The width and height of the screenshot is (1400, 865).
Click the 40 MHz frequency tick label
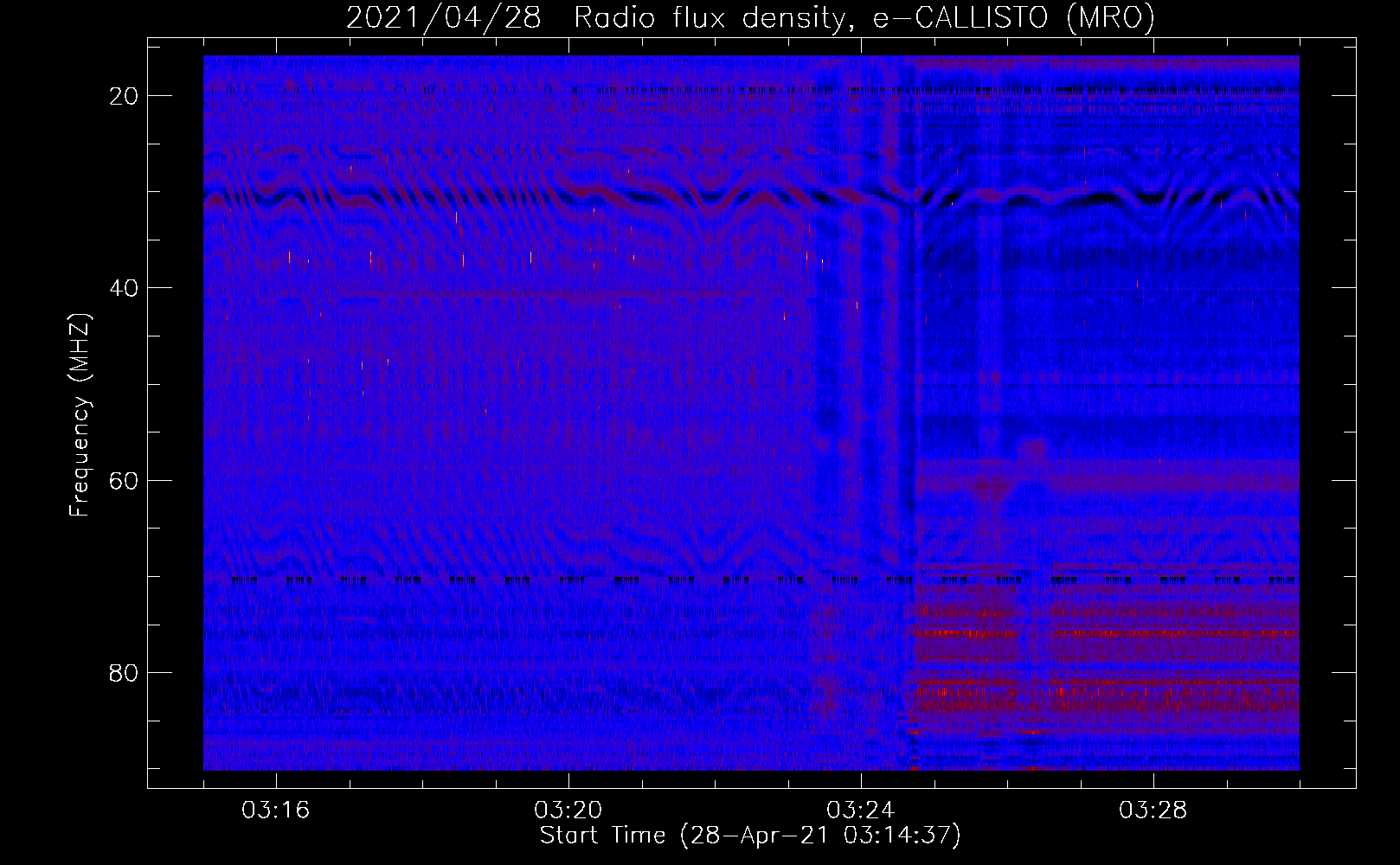tap(125, 288)
